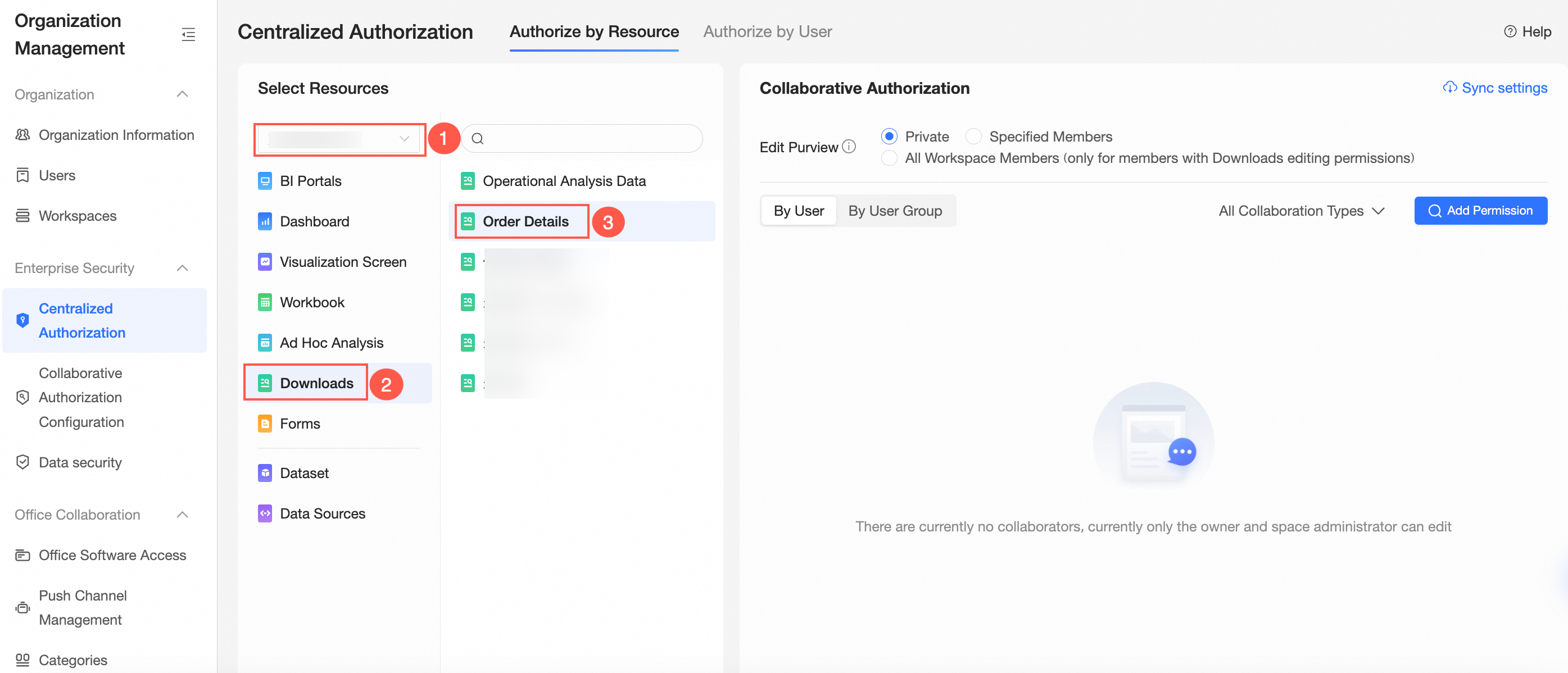
Task: Click the Add Permission button
Action: [x=1480, y=211]
